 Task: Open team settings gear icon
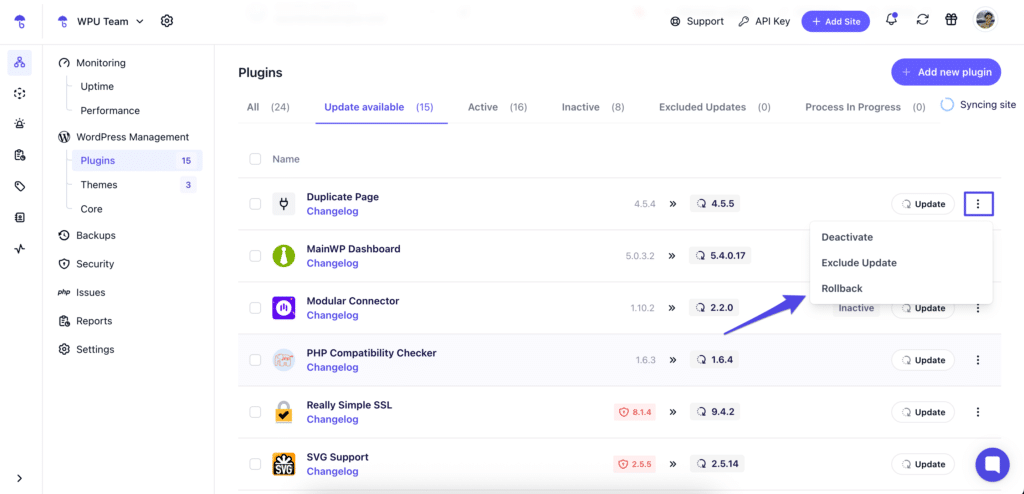(167, 21)
